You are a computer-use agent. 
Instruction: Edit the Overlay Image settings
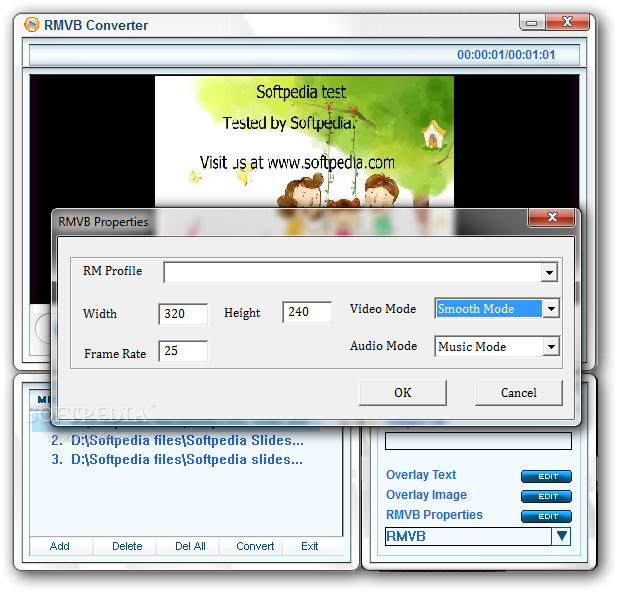(546, 497)
